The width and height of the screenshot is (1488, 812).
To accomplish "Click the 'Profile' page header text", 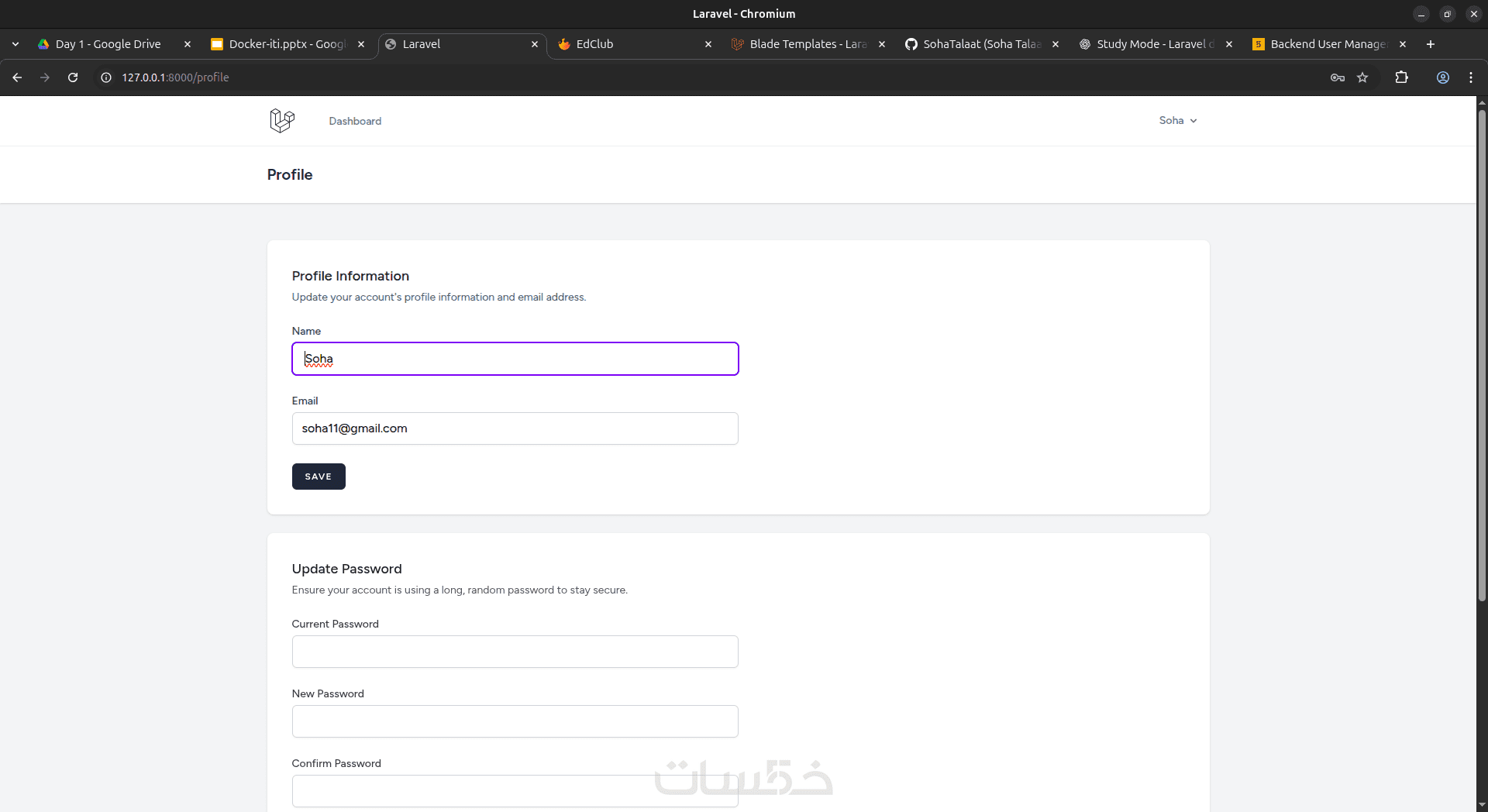I will tap(290, 174).
